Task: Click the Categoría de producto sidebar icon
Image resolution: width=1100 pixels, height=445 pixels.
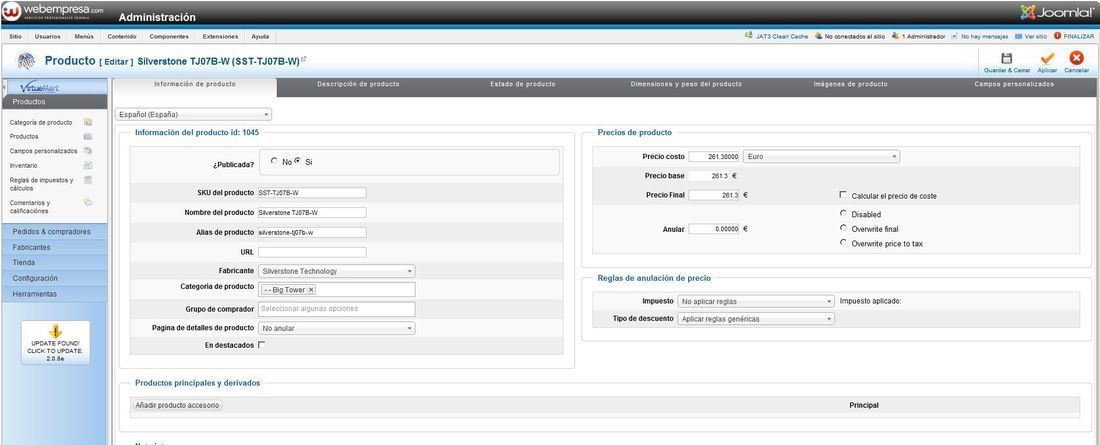Action: pos(88,122)
